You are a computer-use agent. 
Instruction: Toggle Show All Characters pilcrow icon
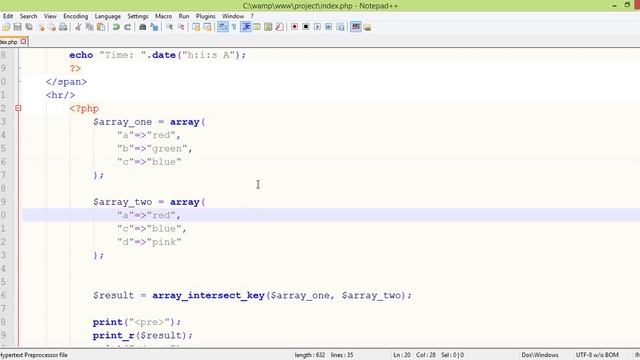234,27
